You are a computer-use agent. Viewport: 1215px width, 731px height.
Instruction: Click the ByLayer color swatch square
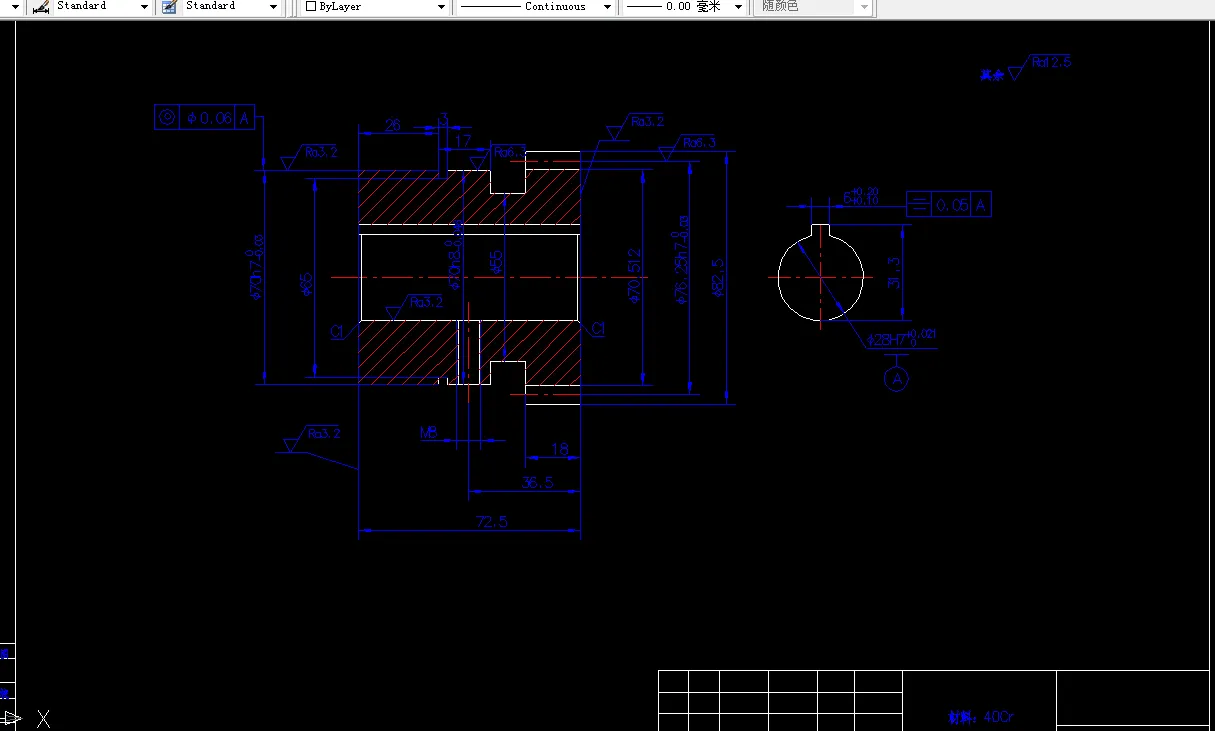[311, 7]
